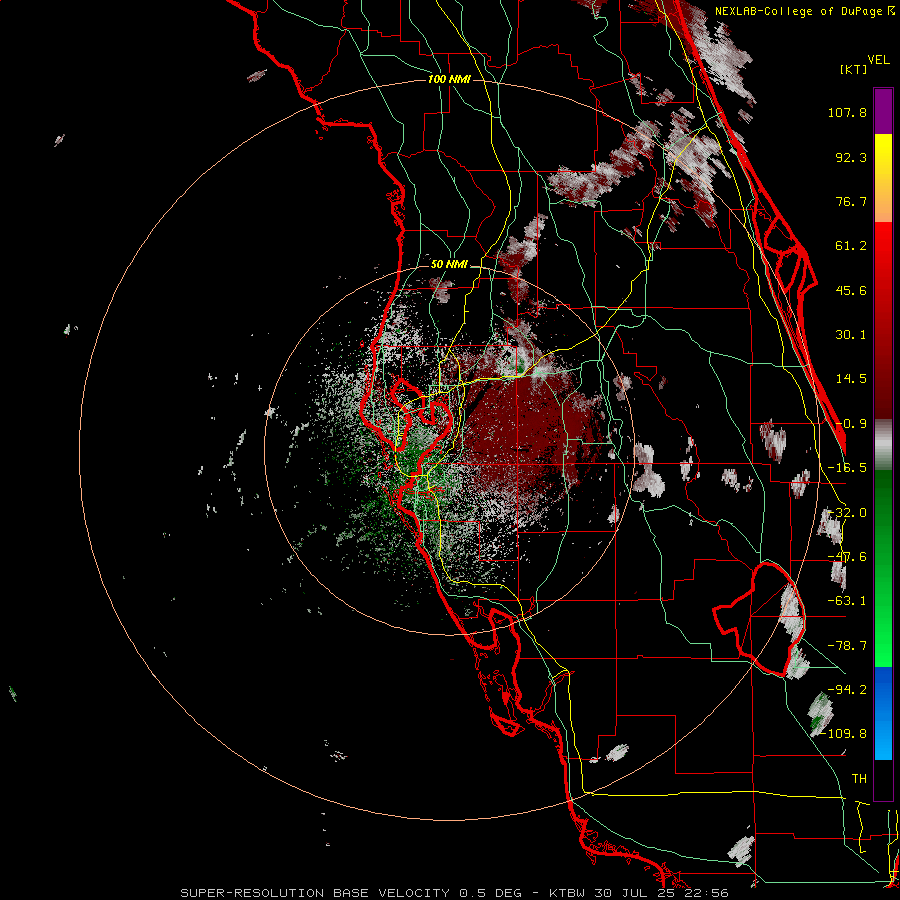This screenshot has height=900, width=900.
Task: Click the 61.2 velocity scale value
Action: [851, 246]
